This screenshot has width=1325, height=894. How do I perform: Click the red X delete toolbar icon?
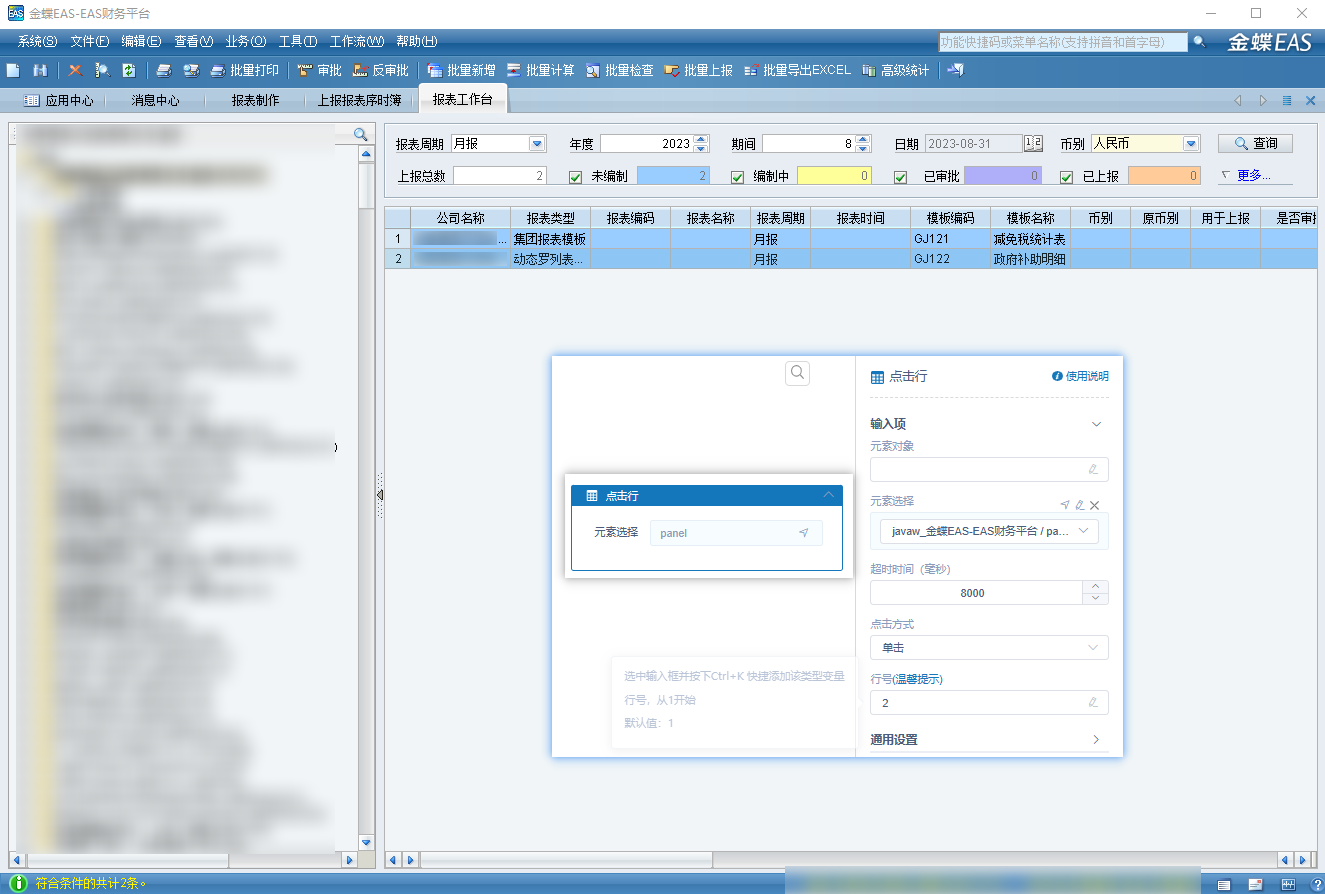[x=75, y=71]
